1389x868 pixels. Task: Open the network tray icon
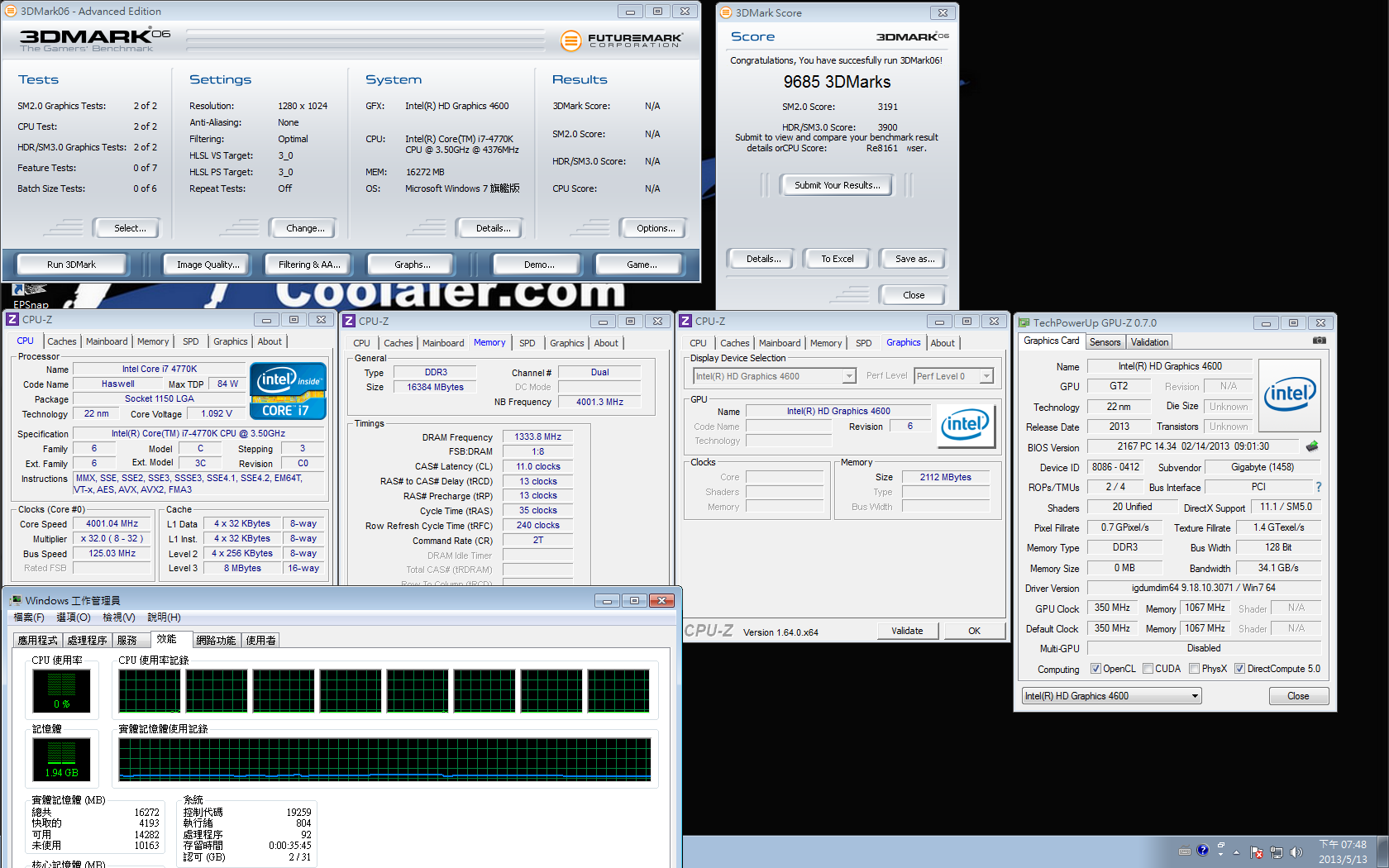click(1277, 852)
